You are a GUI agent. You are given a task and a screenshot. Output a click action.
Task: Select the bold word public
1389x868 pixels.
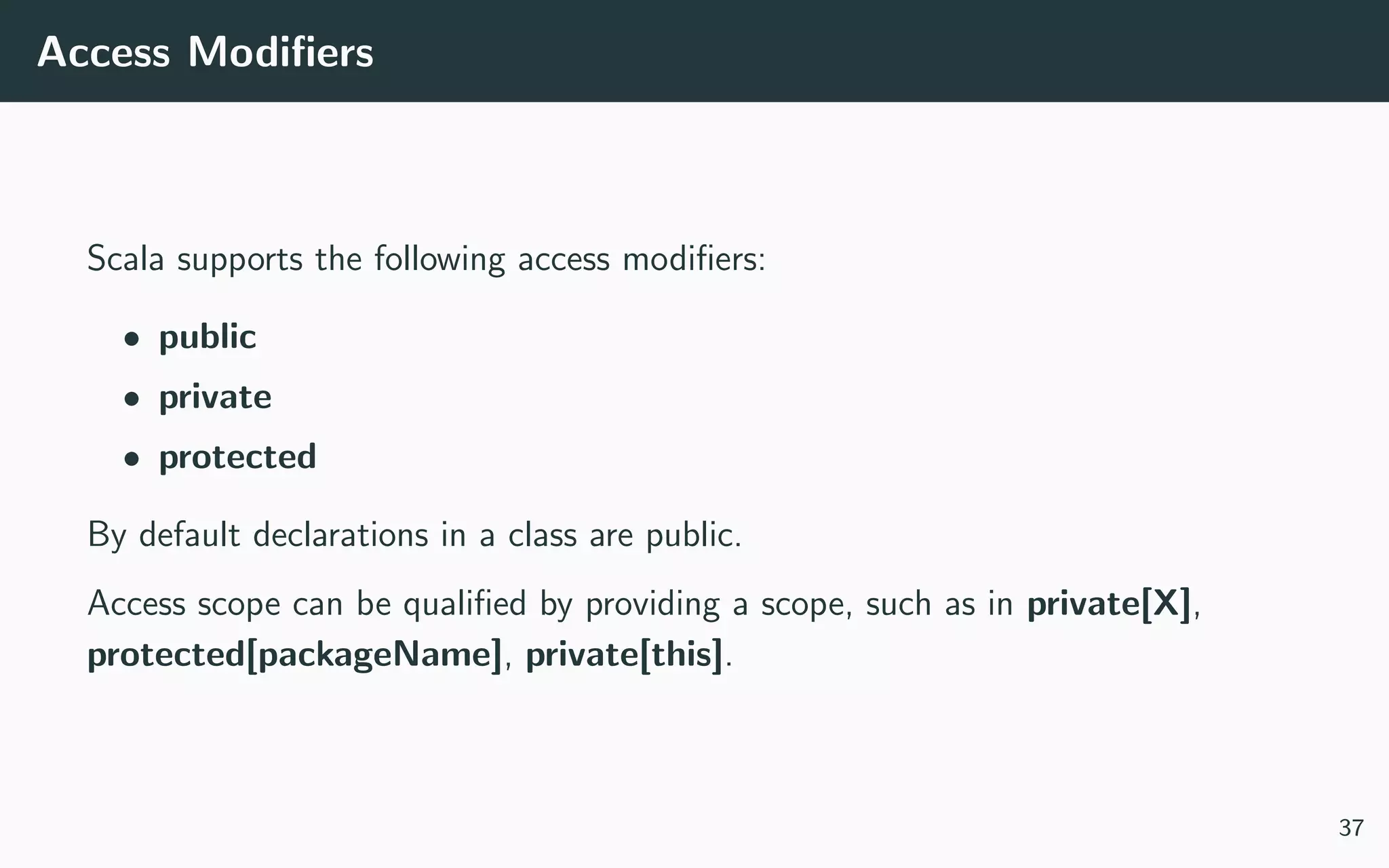208,338
